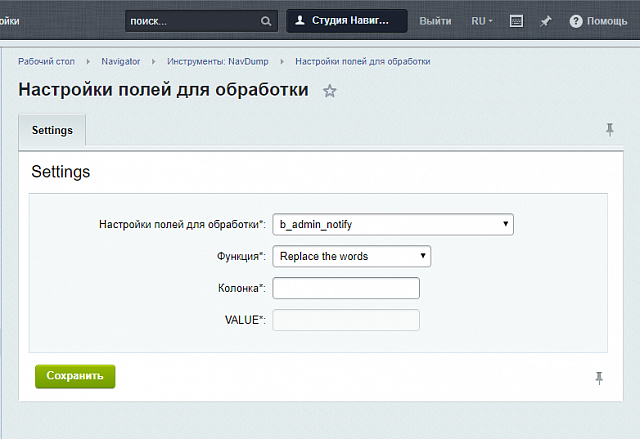This screenshot has height=439, width=640.
Task: Click the pin icon next to Сохранить
Action: pyautogui.click(x=599, y=378)
